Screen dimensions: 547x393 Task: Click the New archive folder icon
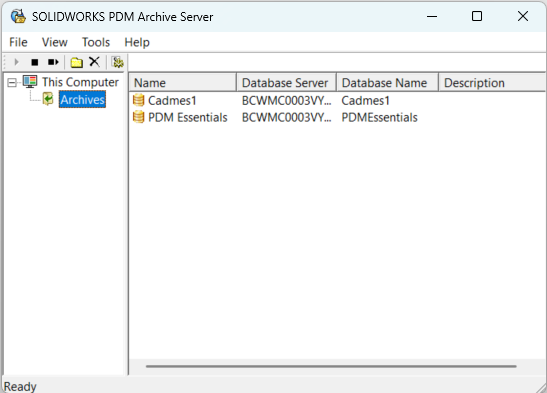76,62
